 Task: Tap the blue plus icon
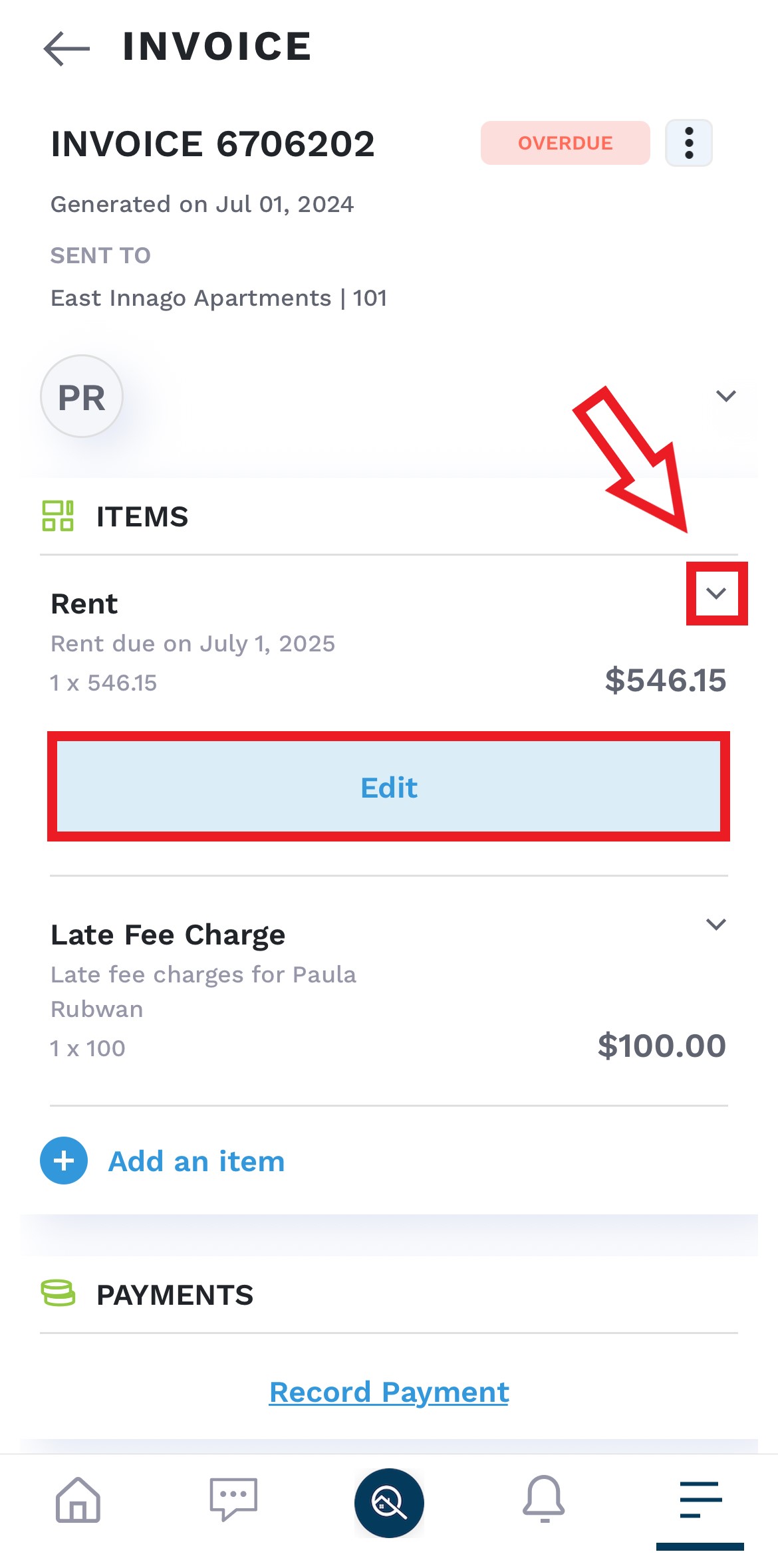point(64,1161)
